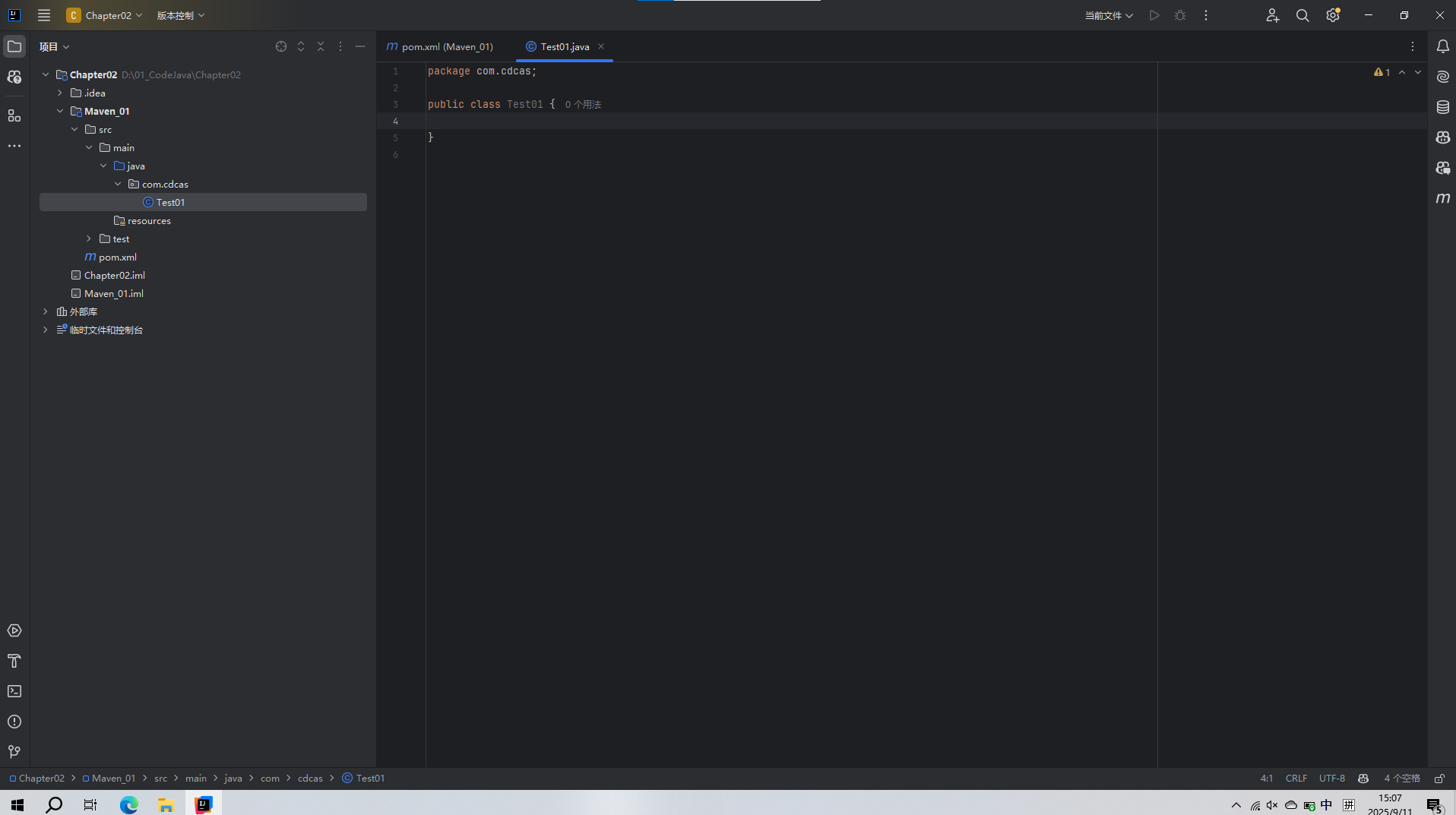Click the 4:1 caret position indicator
Image resolution: width=1456 pixels, height=815 pixels.
click(x=1267, y=779)
